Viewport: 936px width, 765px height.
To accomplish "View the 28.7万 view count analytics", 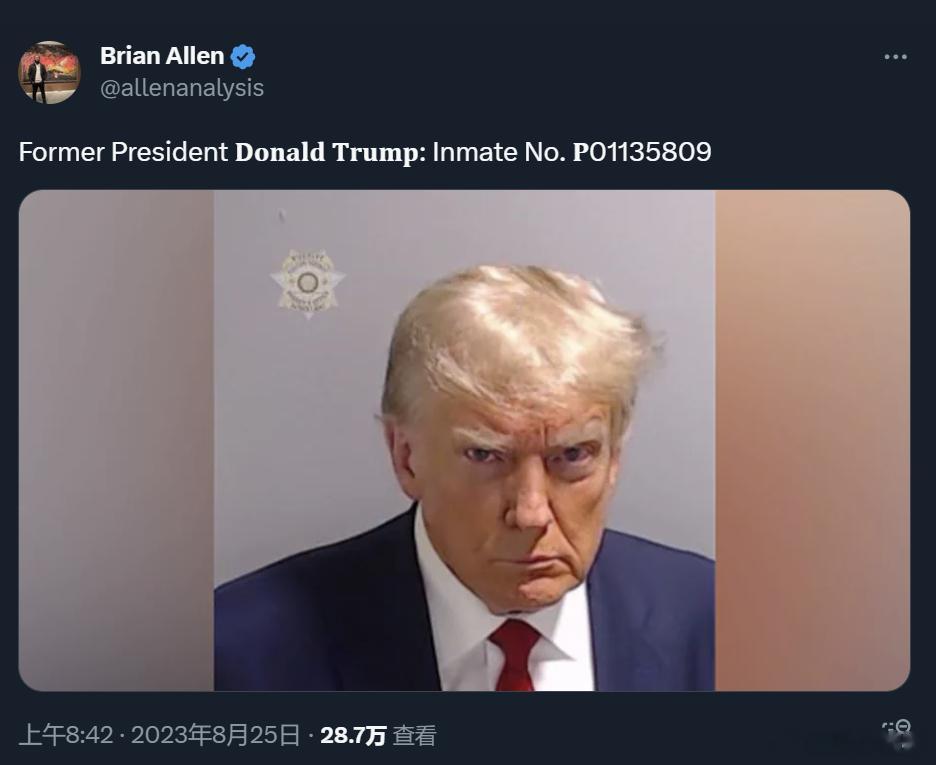I will click(353, 735).
